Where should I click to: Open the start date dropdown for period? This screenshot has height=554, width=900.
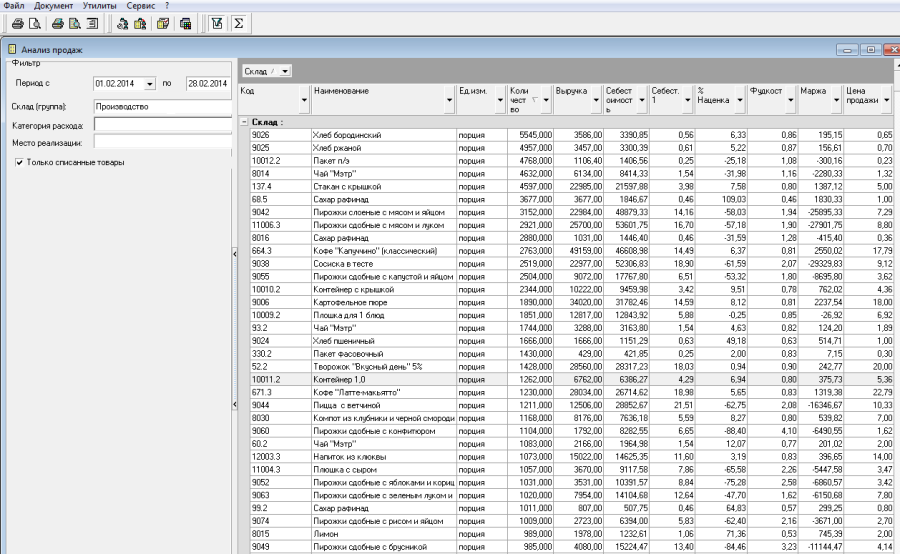coord(150,84)
